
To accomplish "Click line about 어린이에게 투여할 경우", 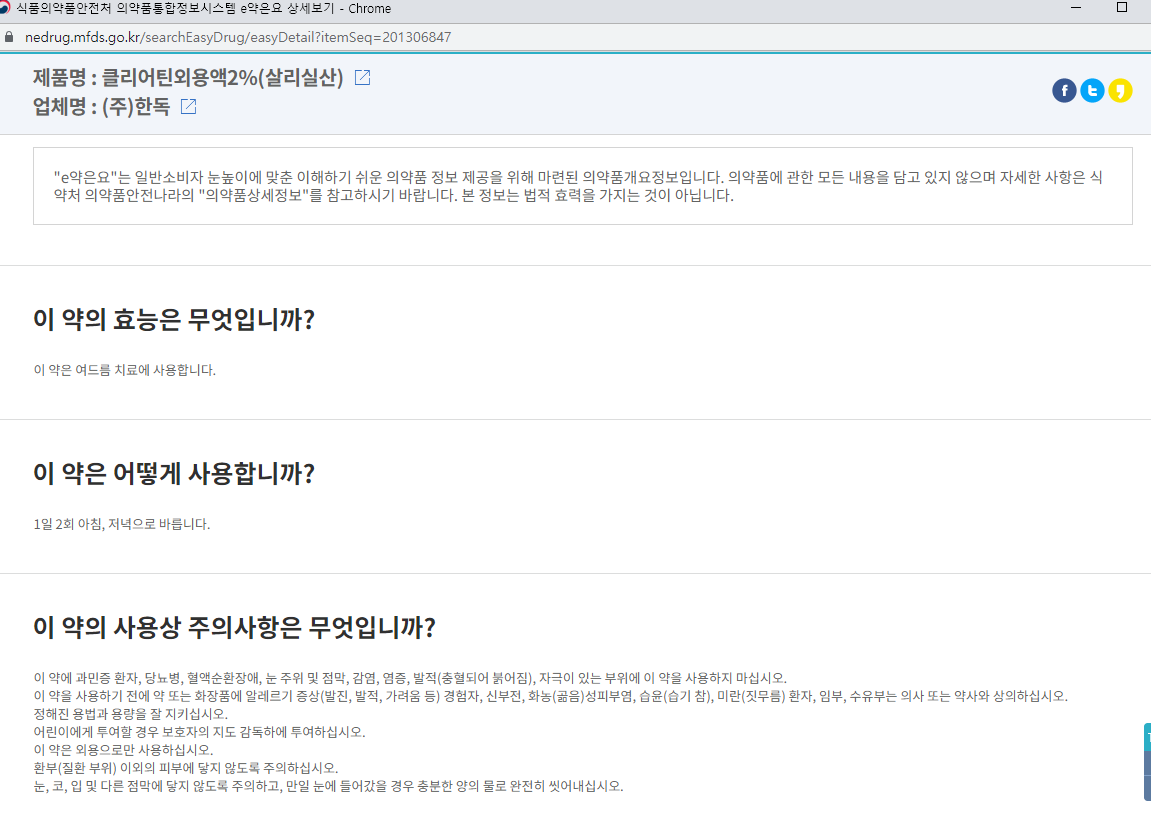I will pos(199,732).
